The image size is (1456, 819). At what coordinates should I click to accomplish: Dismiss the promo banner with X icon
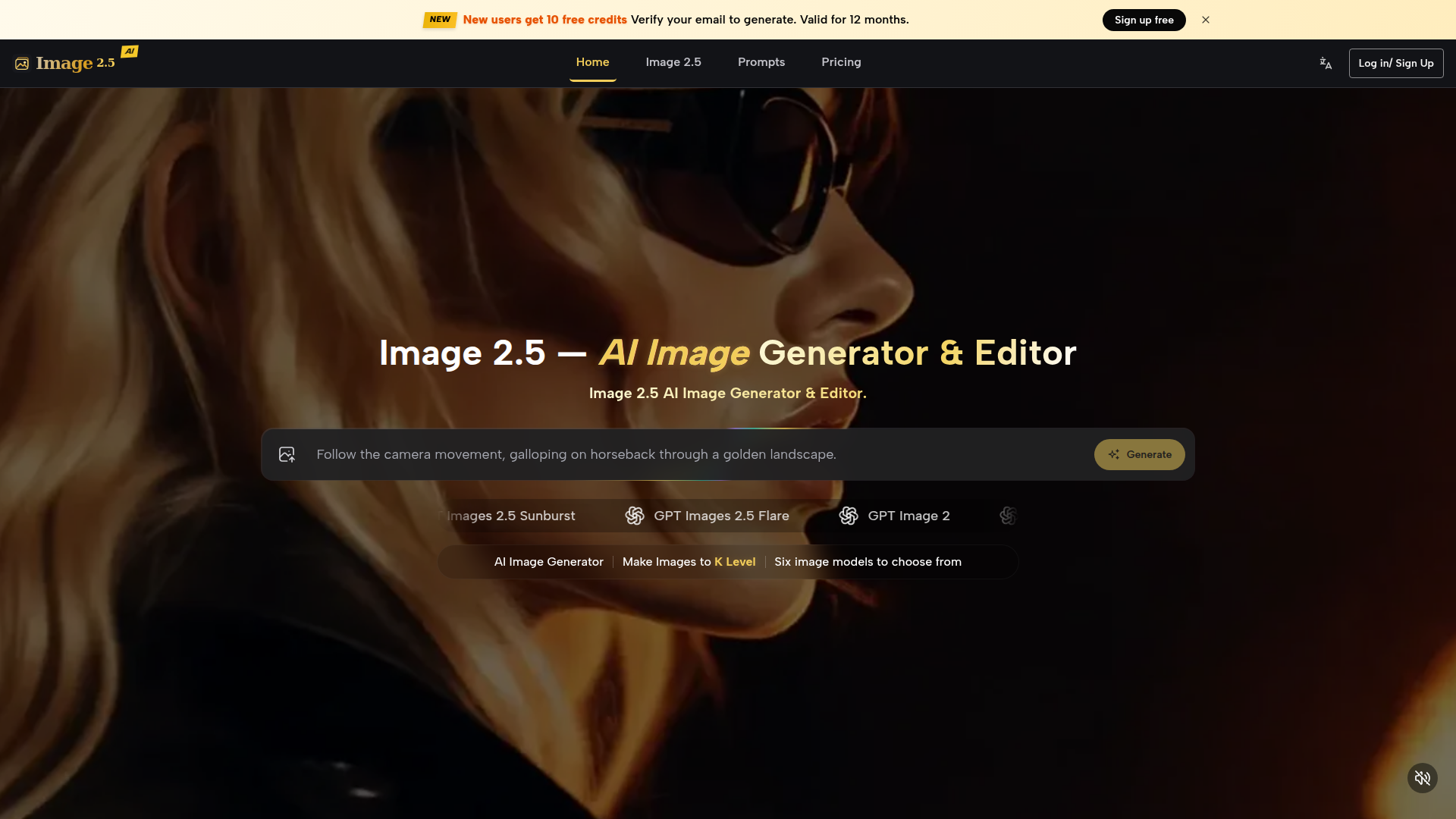click(x=1206, y=20)
